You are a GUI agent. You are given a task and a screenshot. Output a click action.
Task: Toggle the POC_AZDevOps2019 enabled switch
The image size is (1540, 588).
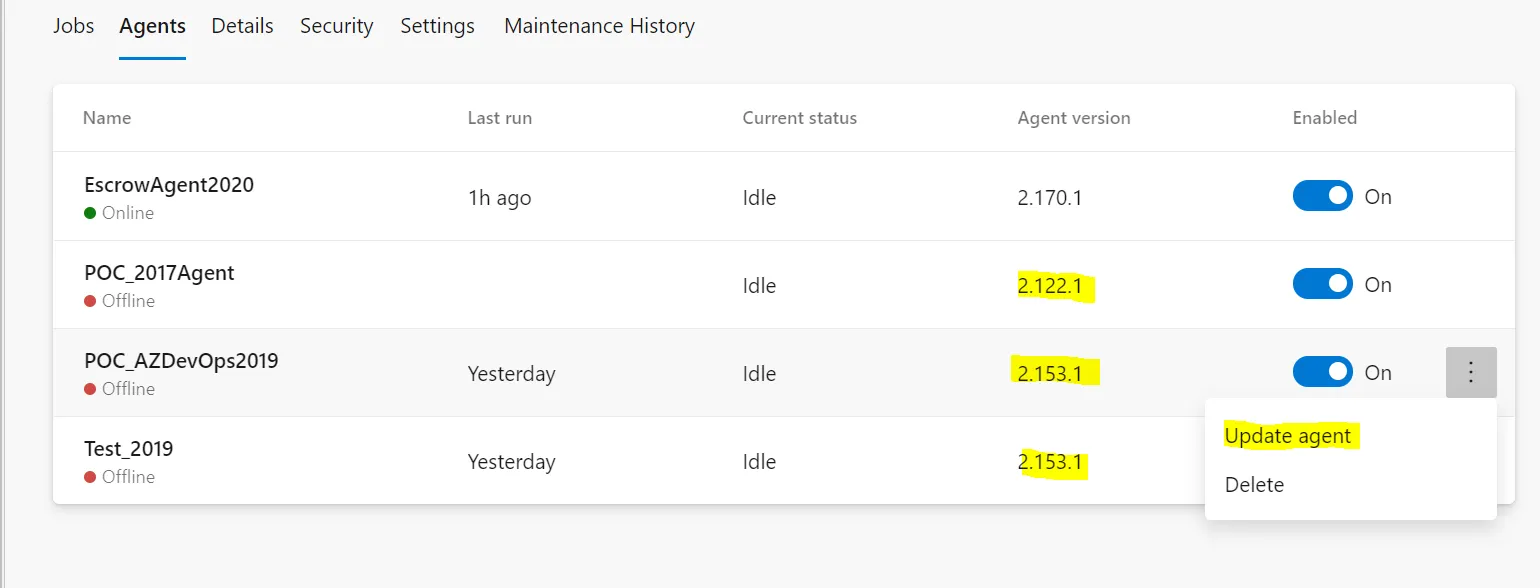[1322, 372]
